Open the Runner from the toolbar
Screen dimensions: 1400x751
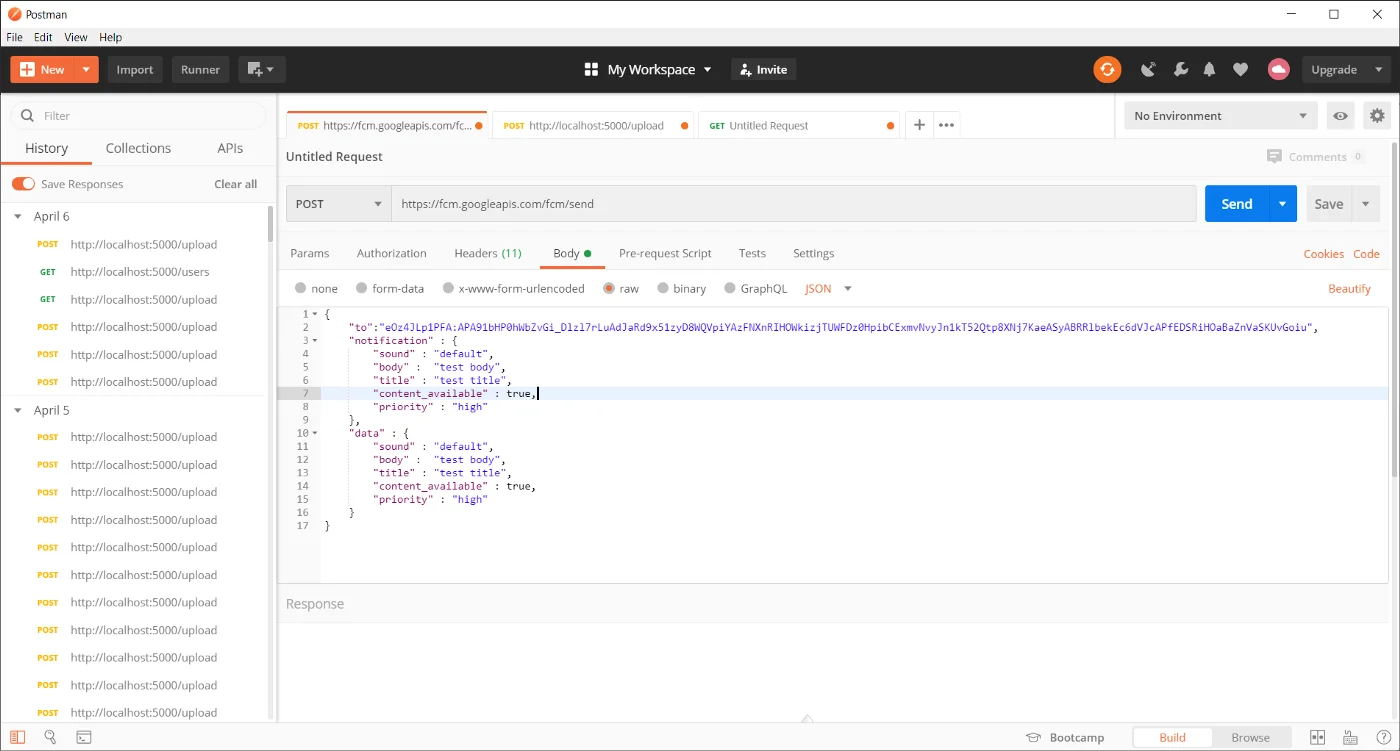pos(199,69)
